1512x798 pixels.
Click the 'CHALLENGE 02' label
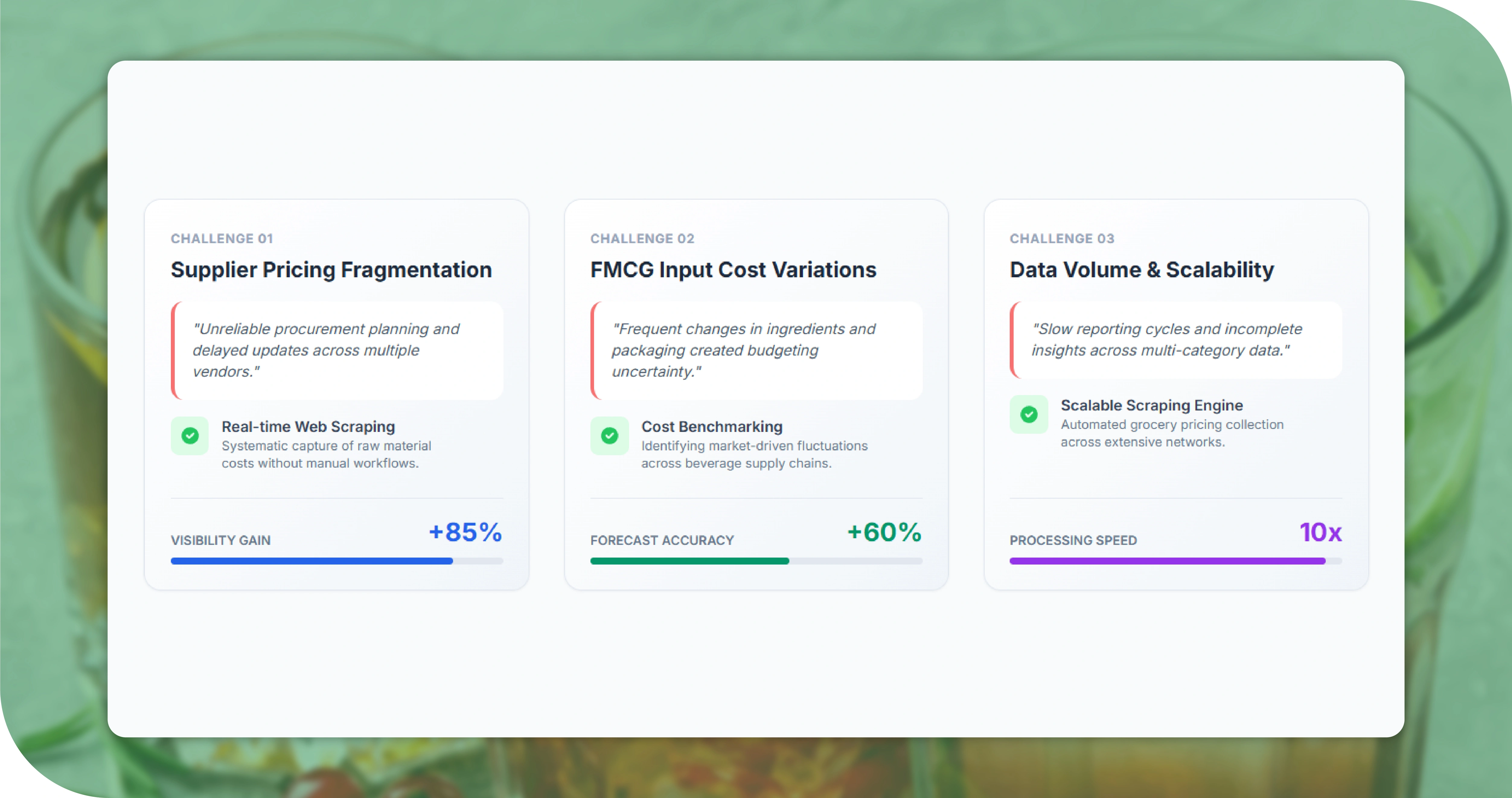click(x=642, y=238)
